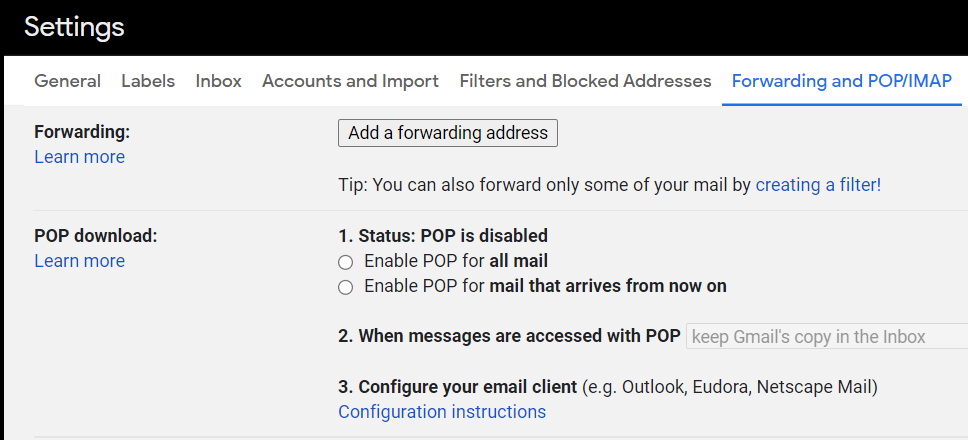Click the Forwarding and POP/IMAP tab
Viewport: 968px width, 440px height.
tap(841, 81)
